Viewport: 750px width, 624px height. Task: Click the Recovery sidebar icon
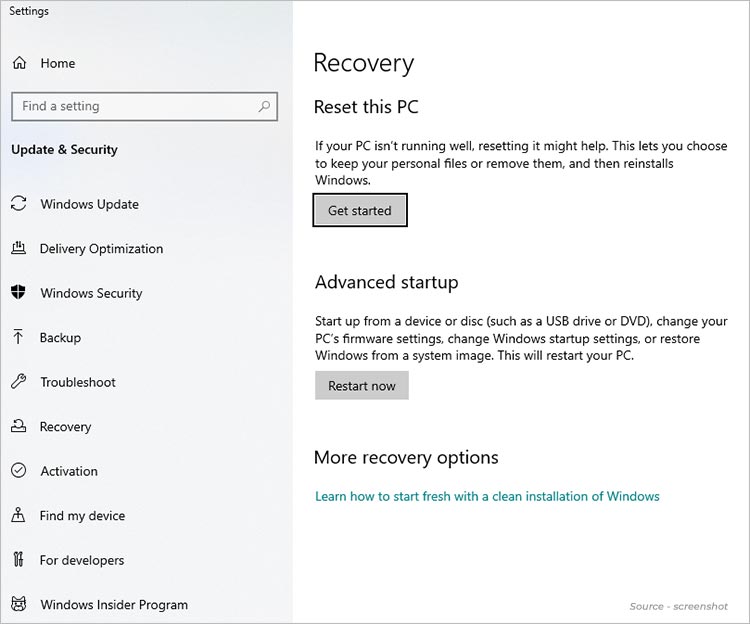click(19, 426)
